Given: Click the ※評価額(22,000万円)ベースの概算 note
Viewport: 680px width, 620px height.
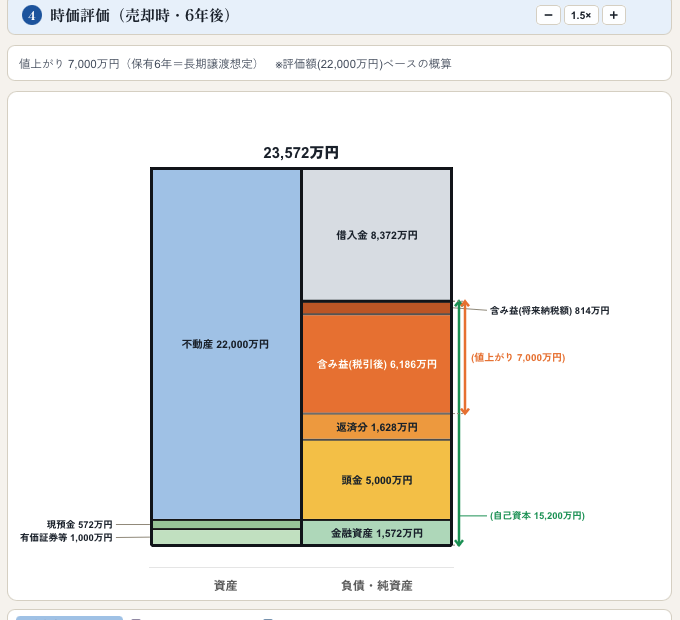Looking at the screenshot, I should 363,64.
